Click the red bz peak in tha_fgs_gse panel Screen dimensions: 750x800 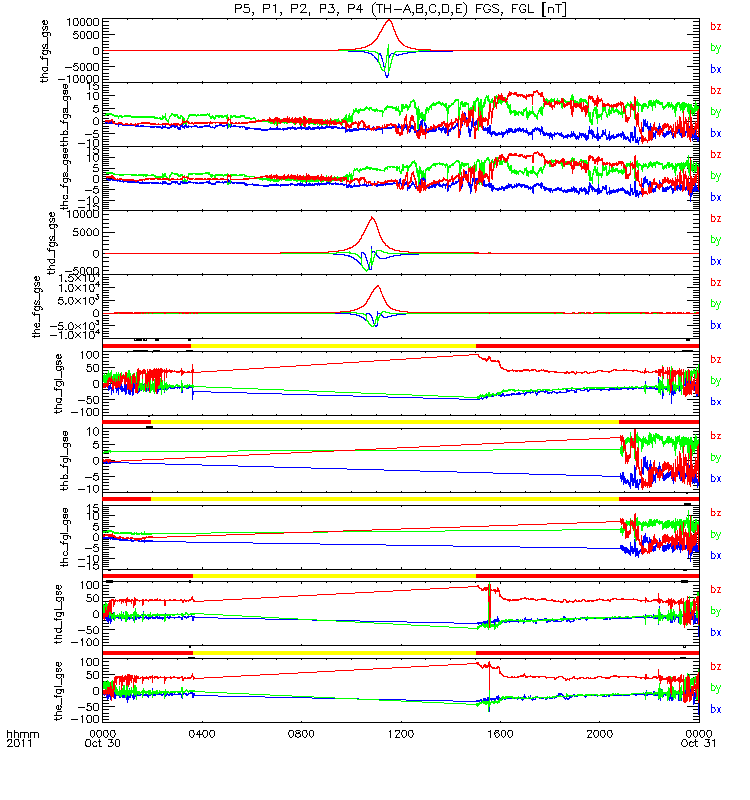pos(389,21)
